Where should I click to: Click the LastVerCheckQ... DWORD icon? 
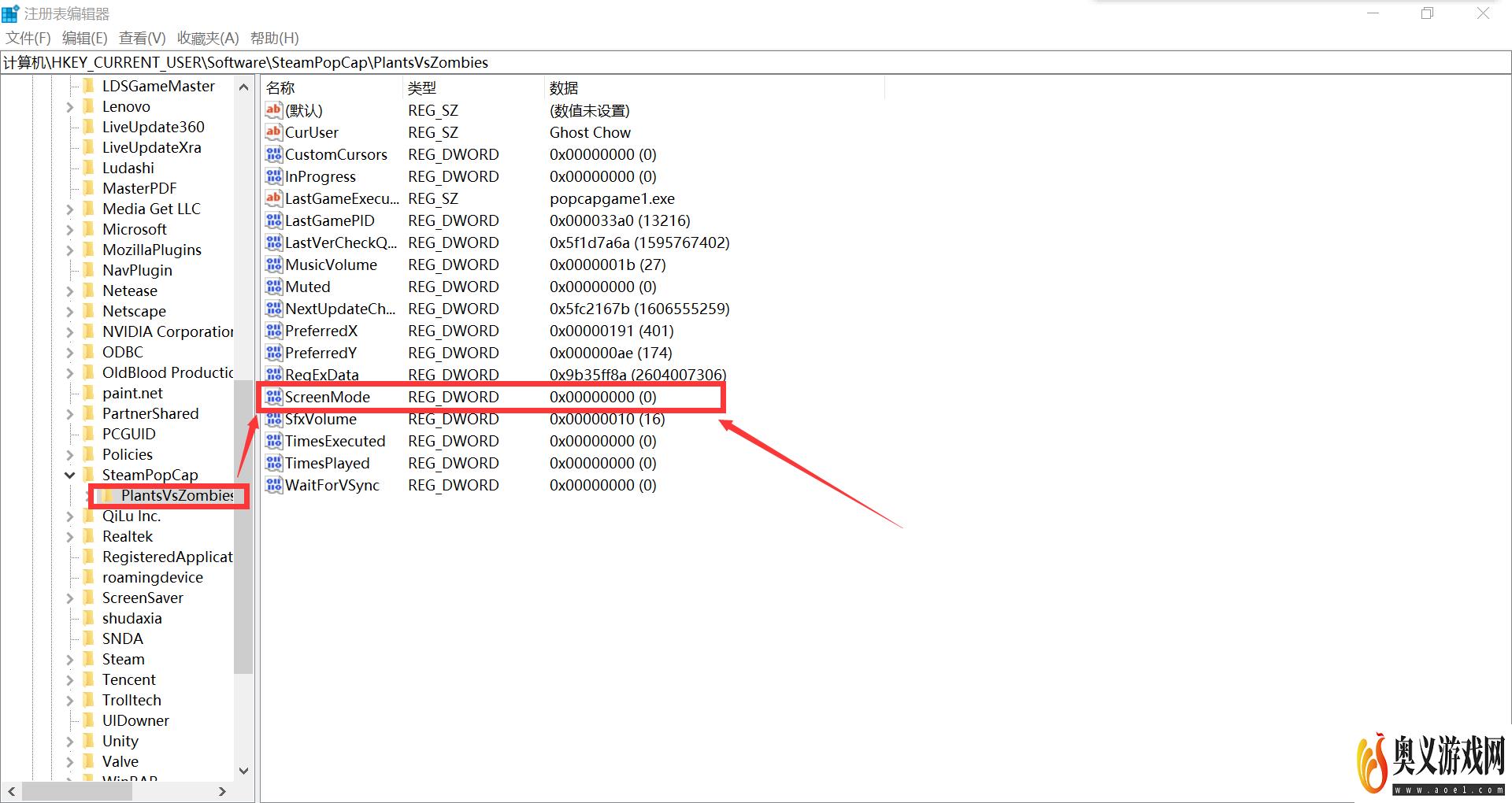(273, 242)
